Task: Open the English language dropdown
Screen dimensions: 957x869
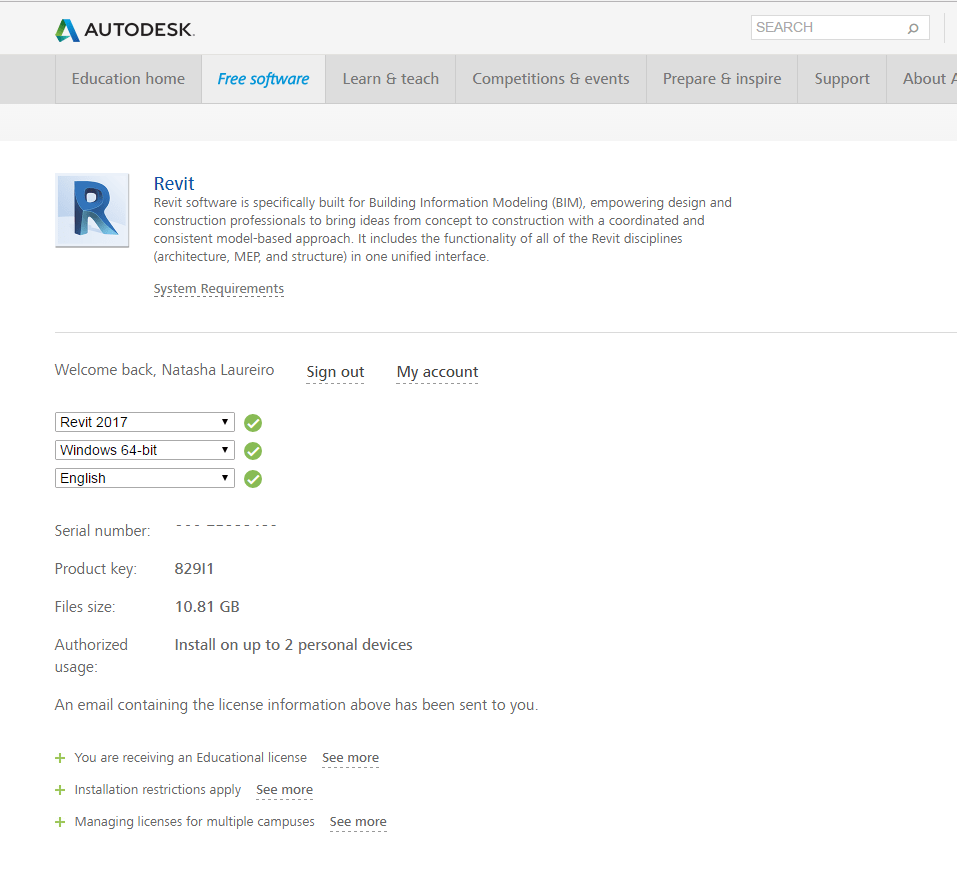Action: (145, 478)
